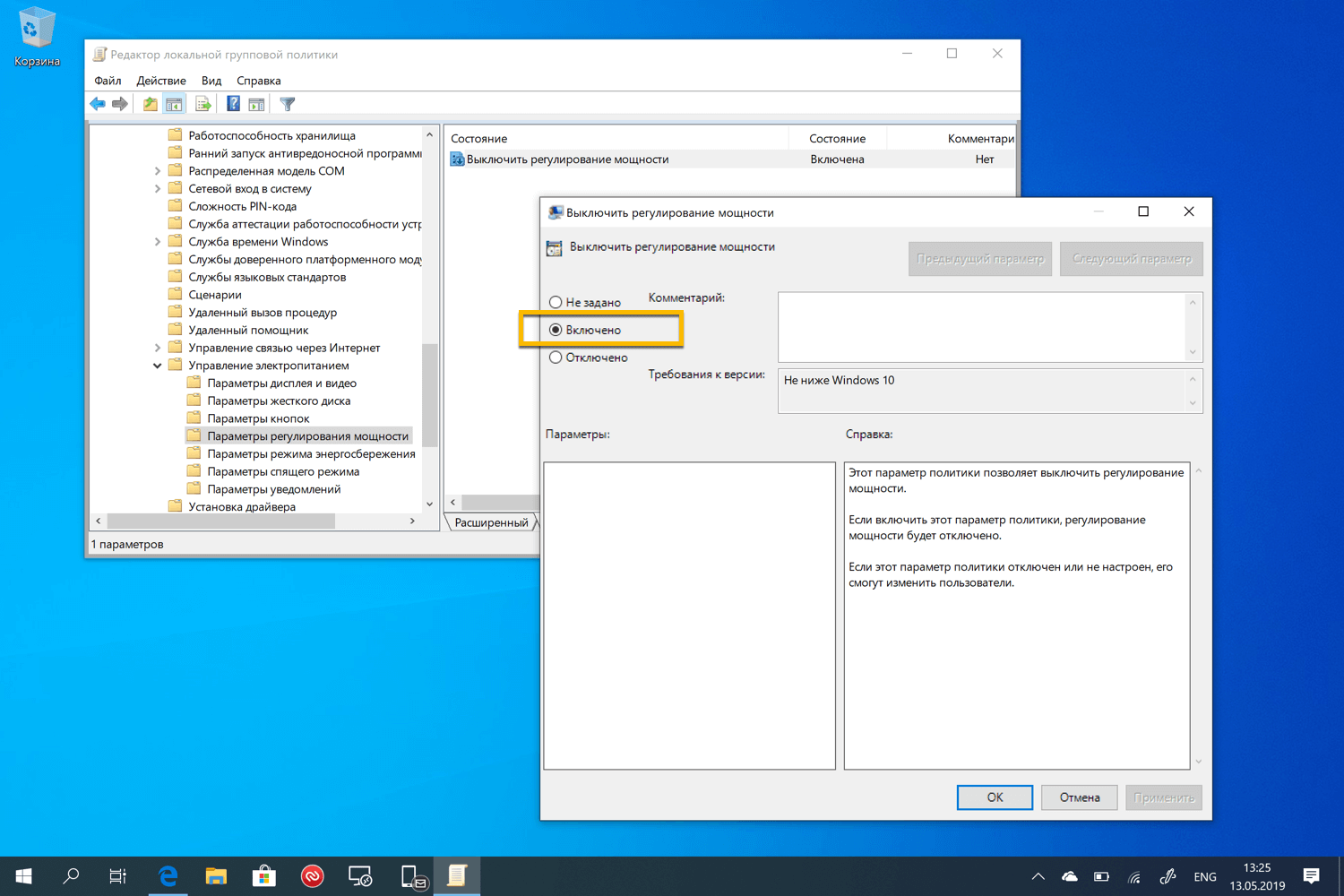Screen dimensions: 1344x896
Task: Toggle the Show/Hide Action Pane icon
Action: [x=256, y=104]
